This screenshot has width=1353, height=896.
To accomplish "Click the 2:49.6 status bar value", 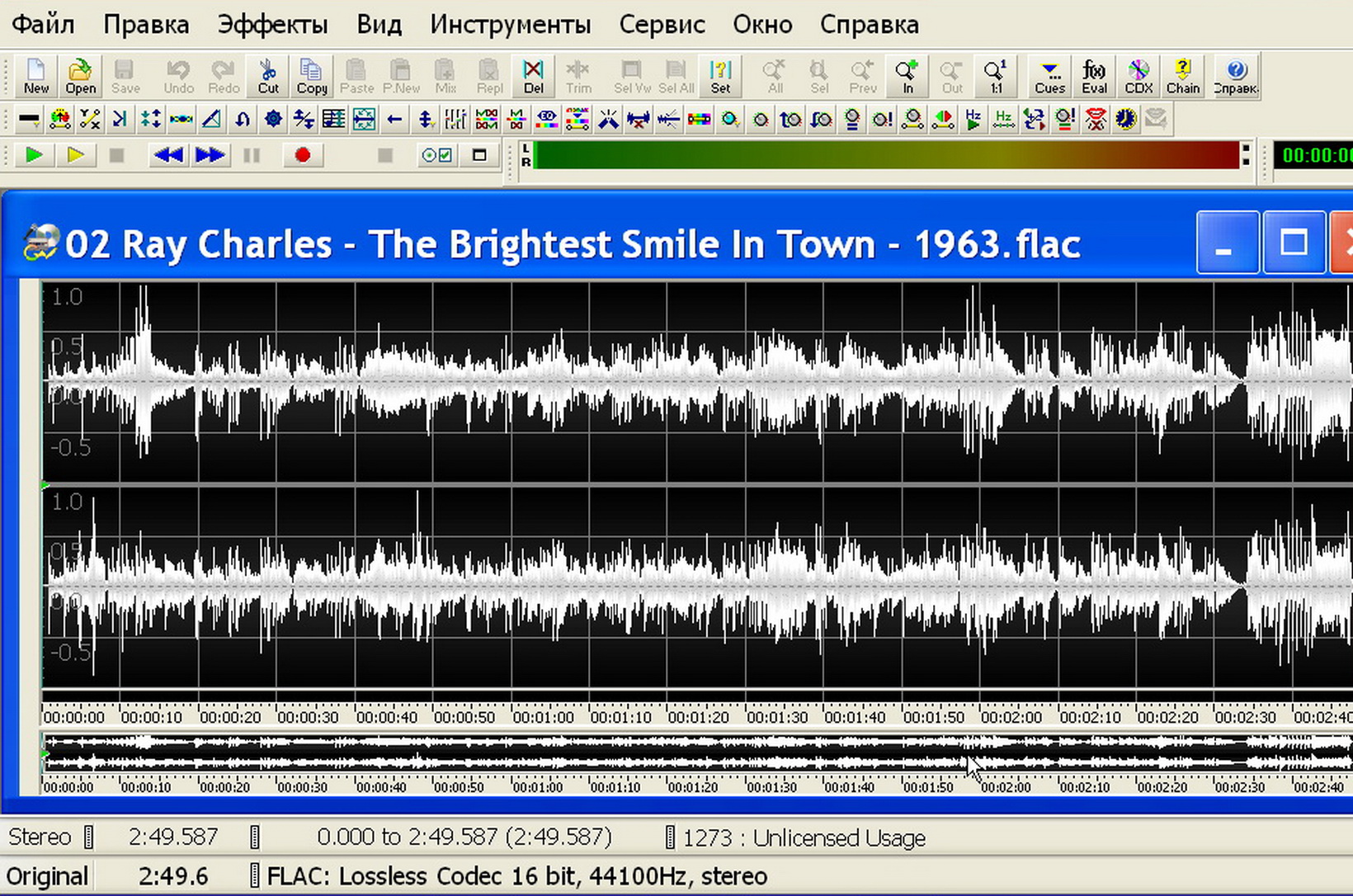I will pyautogui.click(x=173, y=876).
